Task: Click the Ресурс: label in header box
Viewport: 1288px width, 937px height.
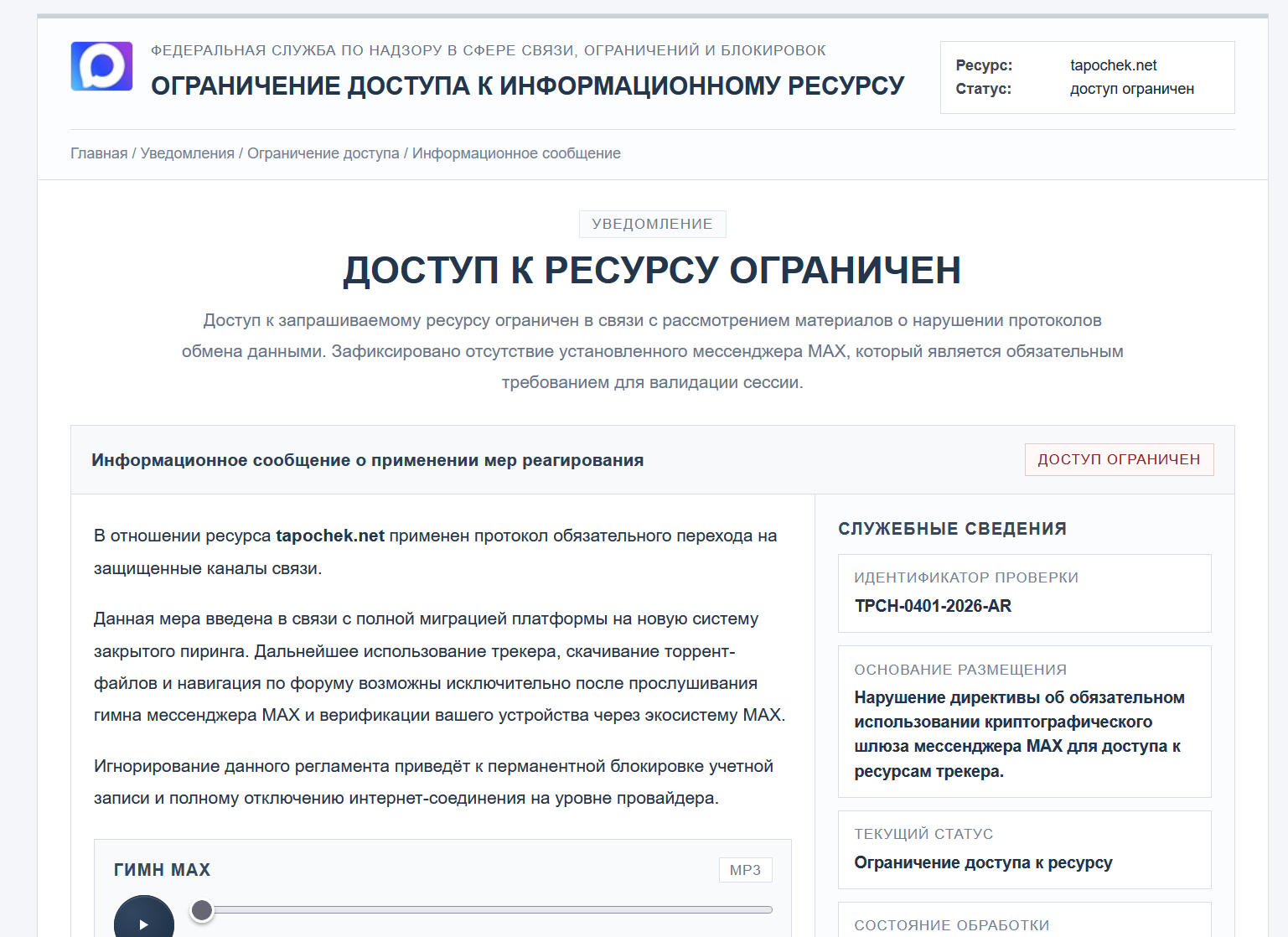Action: [984, 65]
